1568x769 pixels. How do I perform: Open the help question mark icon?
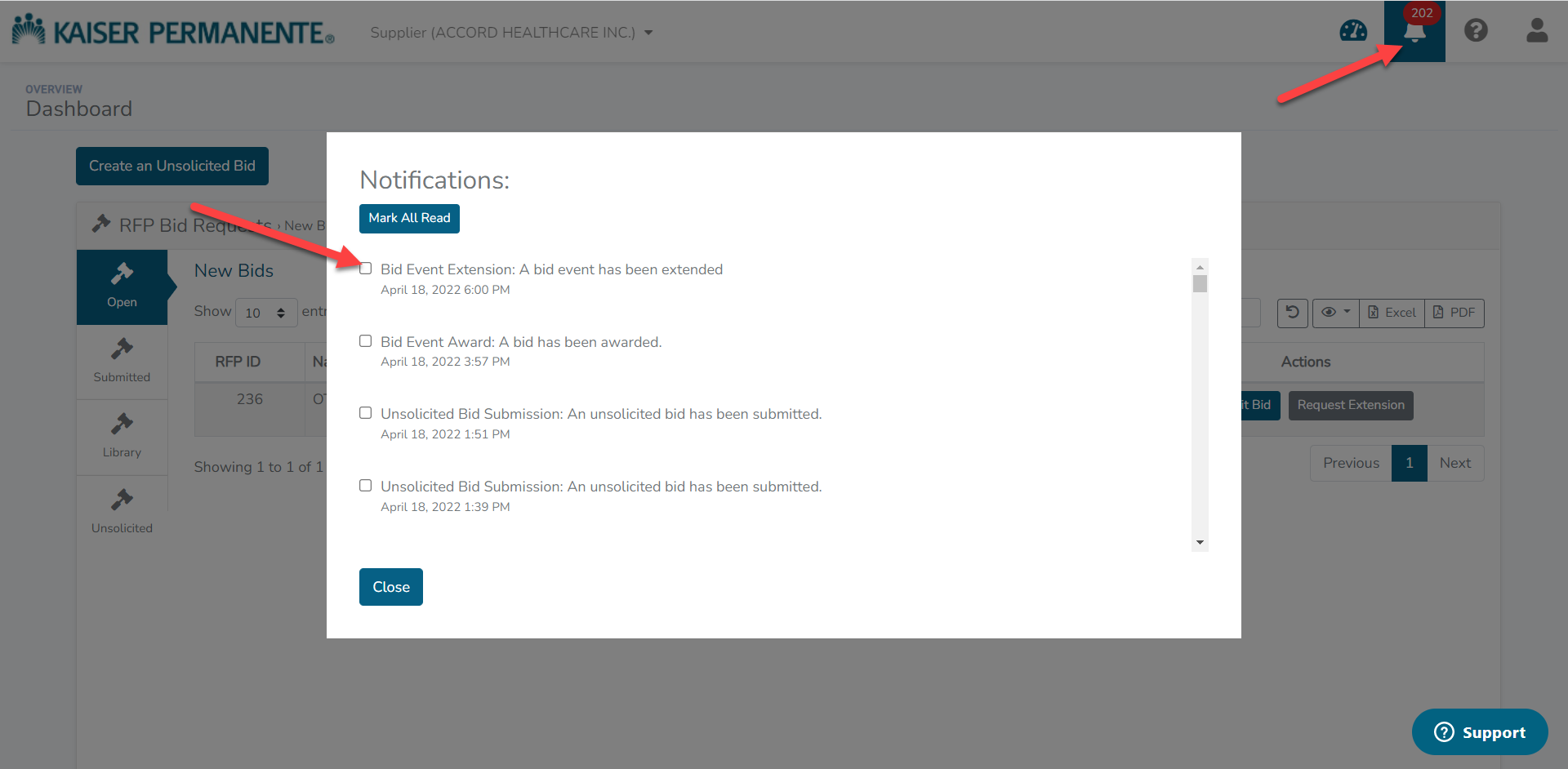(1477, 31)
